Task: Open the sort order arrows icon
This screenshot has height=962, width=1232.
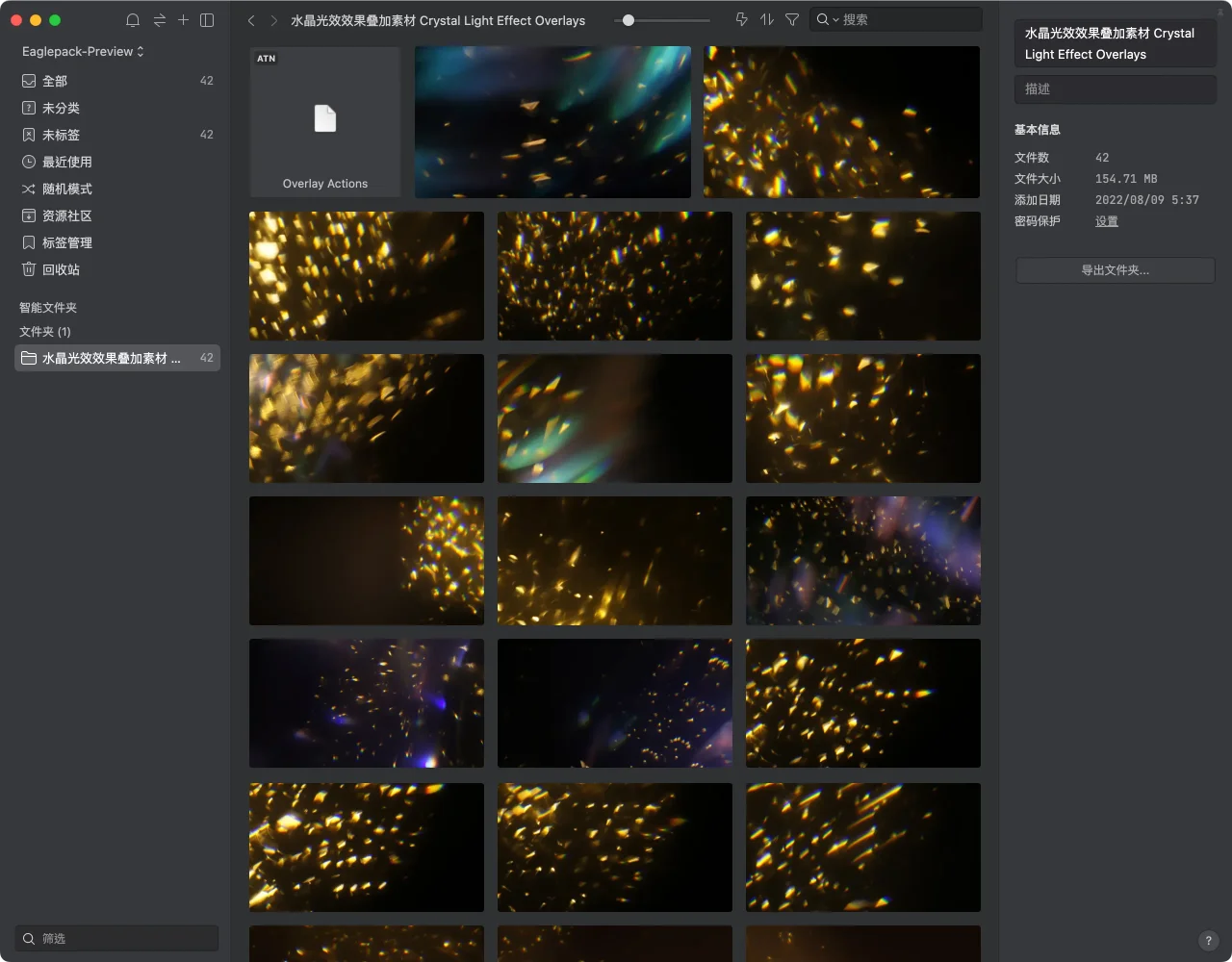Action: coord(767,19)
